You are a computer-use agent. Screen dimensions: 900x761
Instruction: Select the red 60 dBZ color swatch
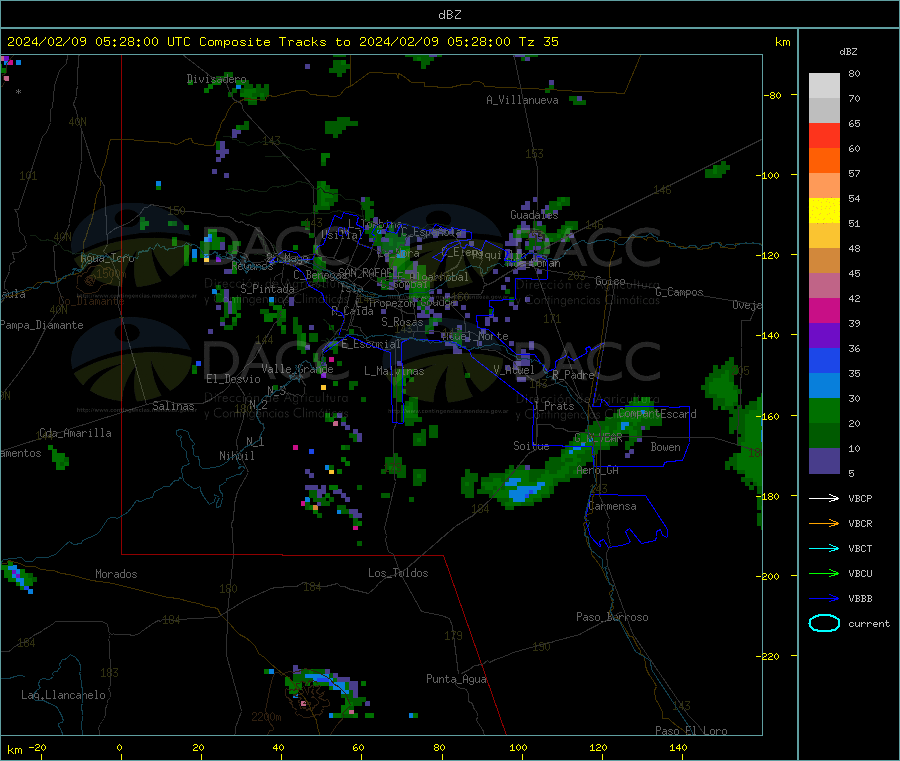click(x=824, y=135)
